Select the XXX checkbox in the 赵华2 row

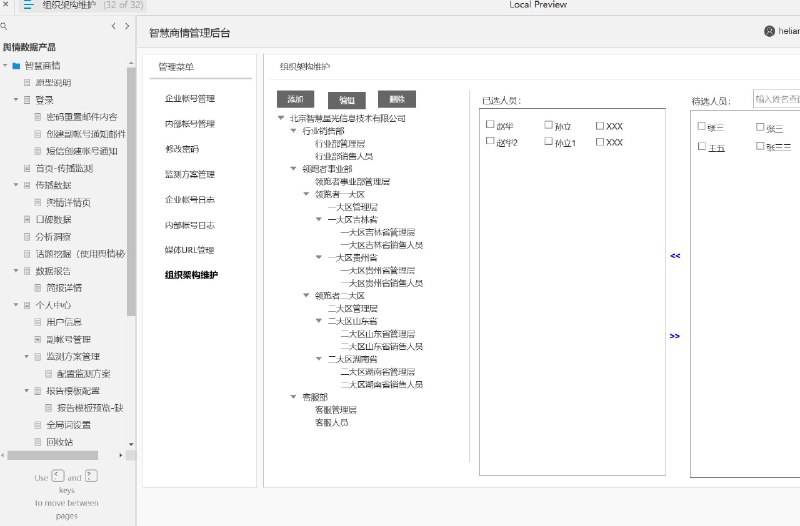pyautogui.click(x=600, y=142)
